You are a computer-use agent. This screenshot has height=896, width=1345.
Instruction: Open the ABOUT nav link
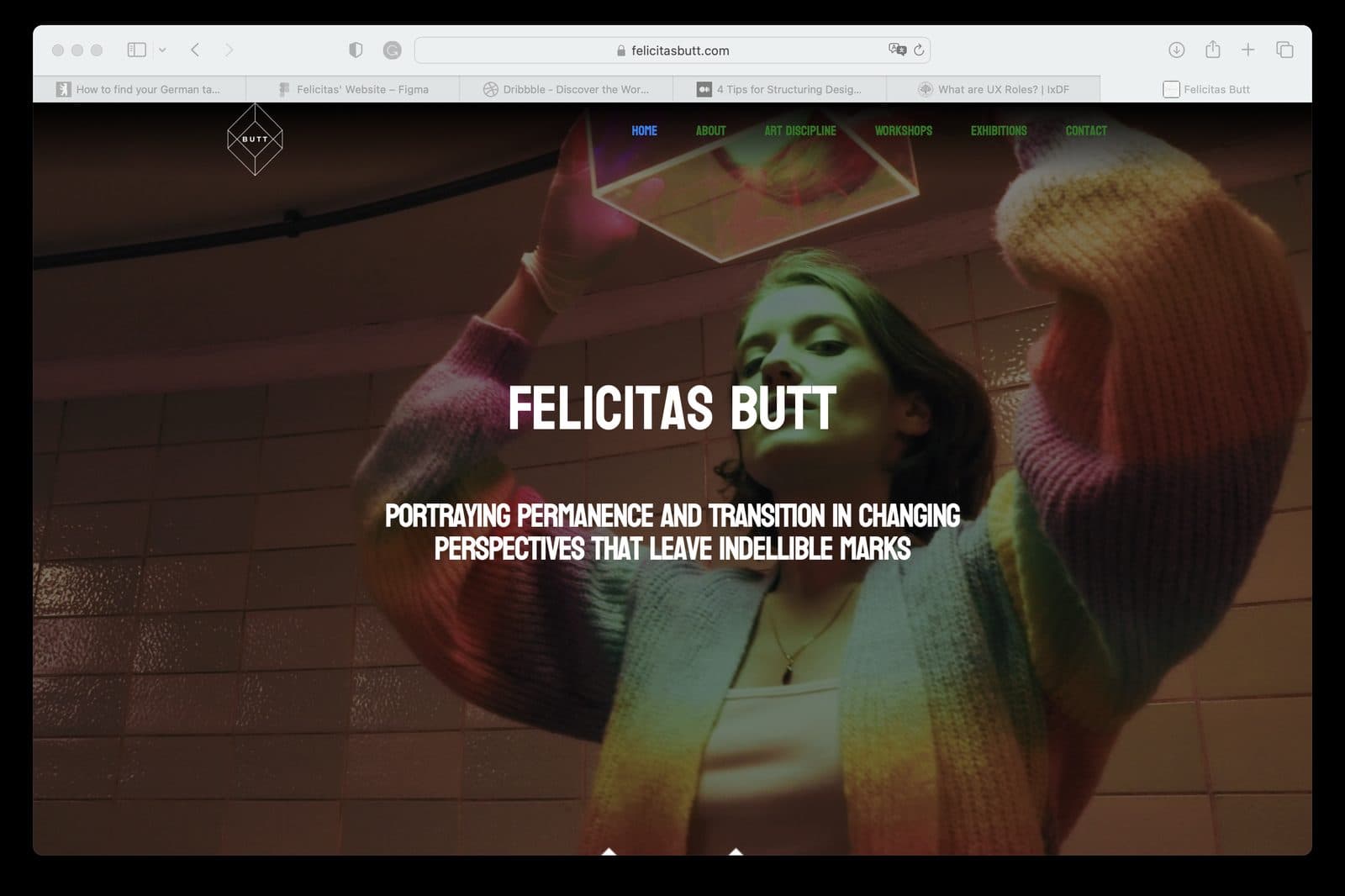pyautogui.click(x=710, y=130)
